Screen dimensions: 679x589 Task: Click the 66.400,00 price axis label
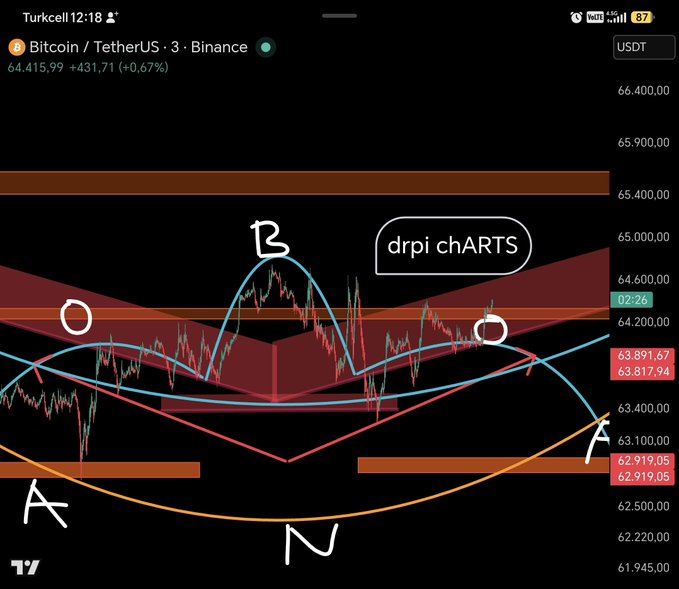click(643, 91)
